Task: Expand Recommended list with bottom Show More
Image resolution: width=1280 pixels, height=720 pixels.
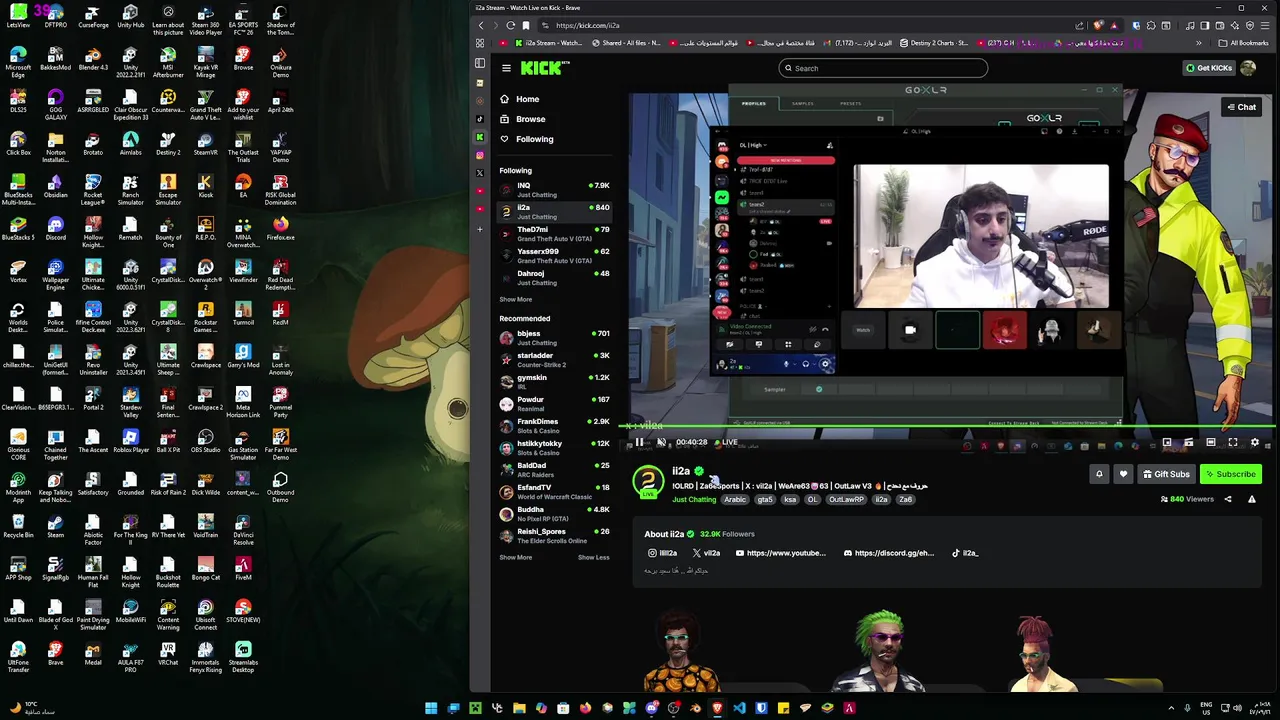Action: coord(516,557)
